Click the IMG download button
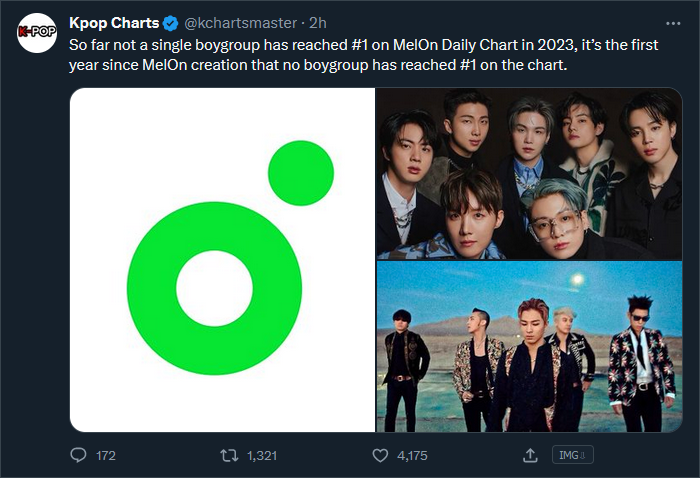This screenshot has height=478, width=700. tap(573, 455)
